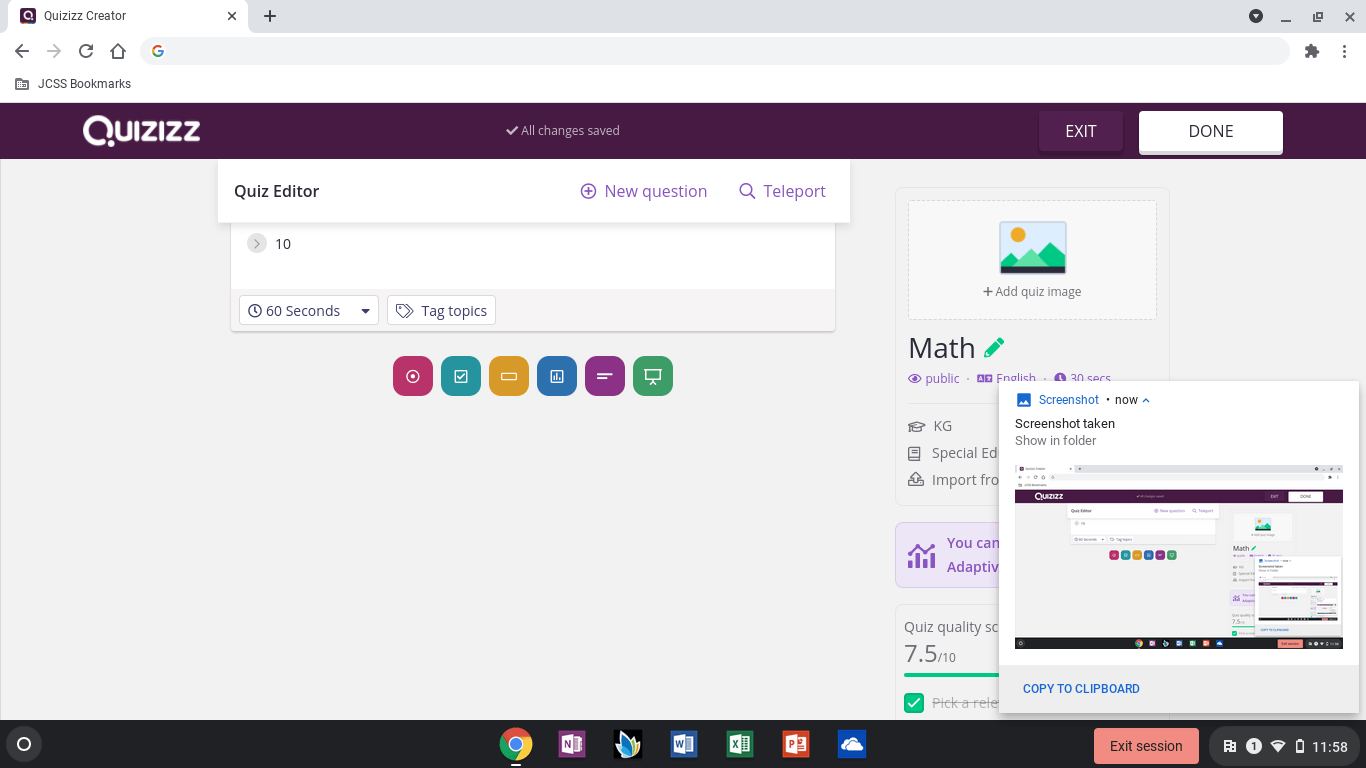Click the Wi-Fi icon in system tray
The image size is (1366, 768).
pos(1278,746)
